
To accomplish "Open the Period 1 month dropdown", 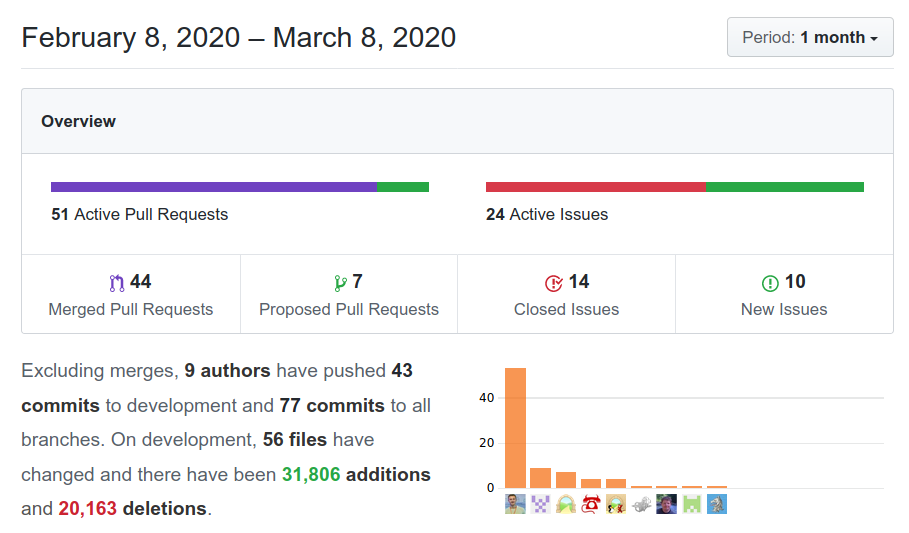I will 810,37.
